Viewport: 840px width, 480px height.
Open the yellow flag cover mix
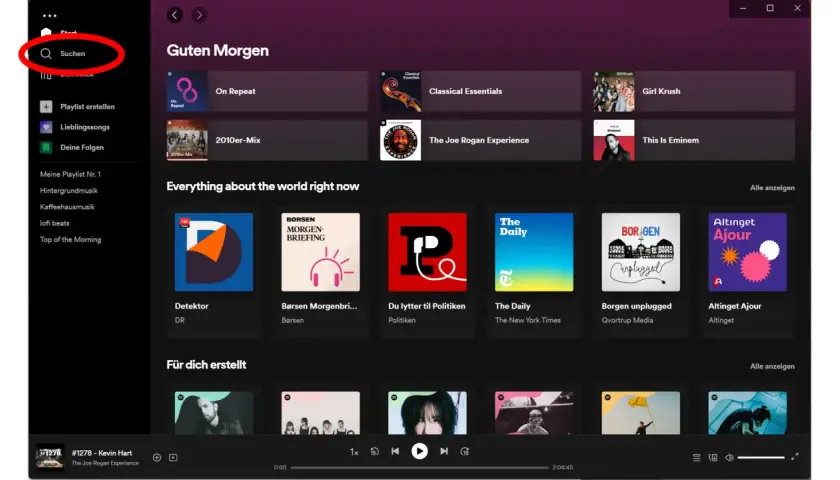(x=641, y=412)
